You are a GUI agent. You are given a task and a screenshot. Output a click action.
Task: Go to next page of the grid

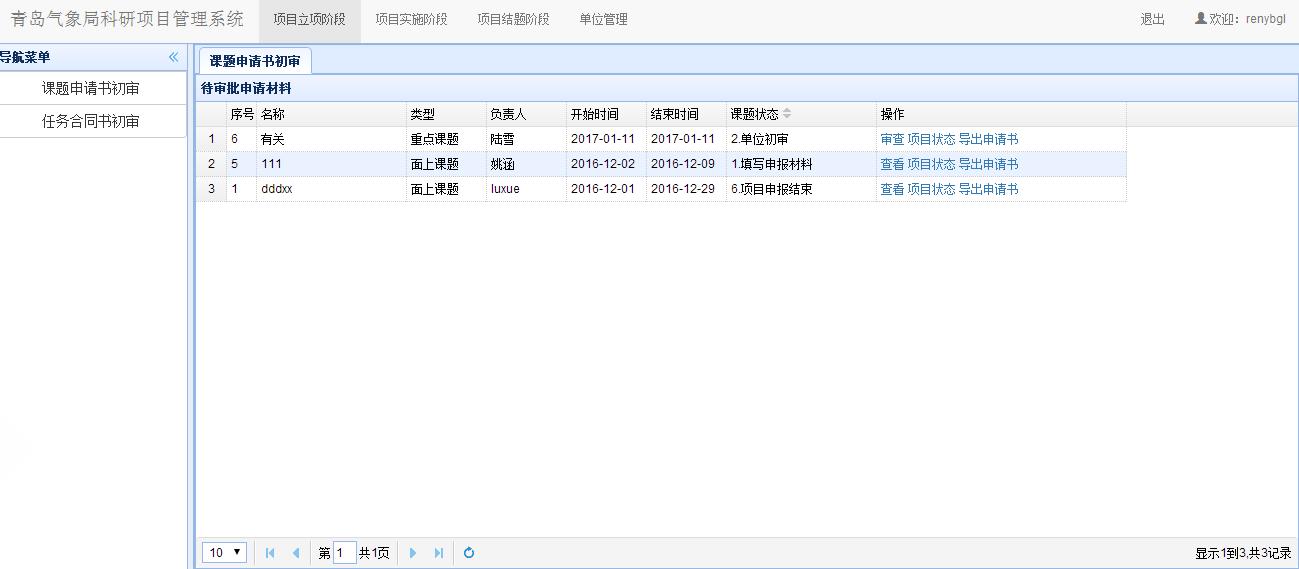413,553
